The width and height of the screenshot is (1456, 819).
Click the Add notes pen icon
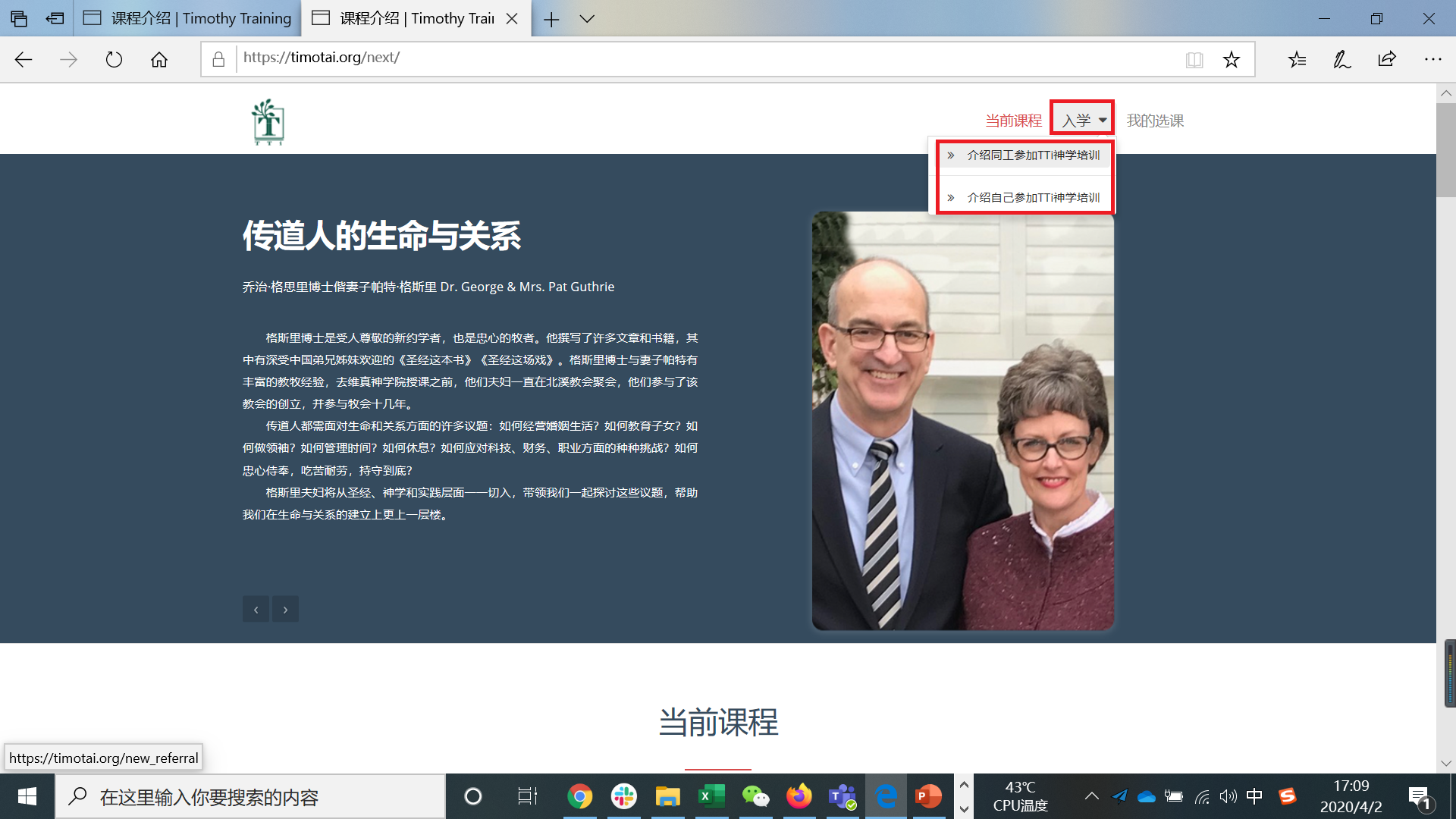pyautogui.click(x=1341, y=59)
